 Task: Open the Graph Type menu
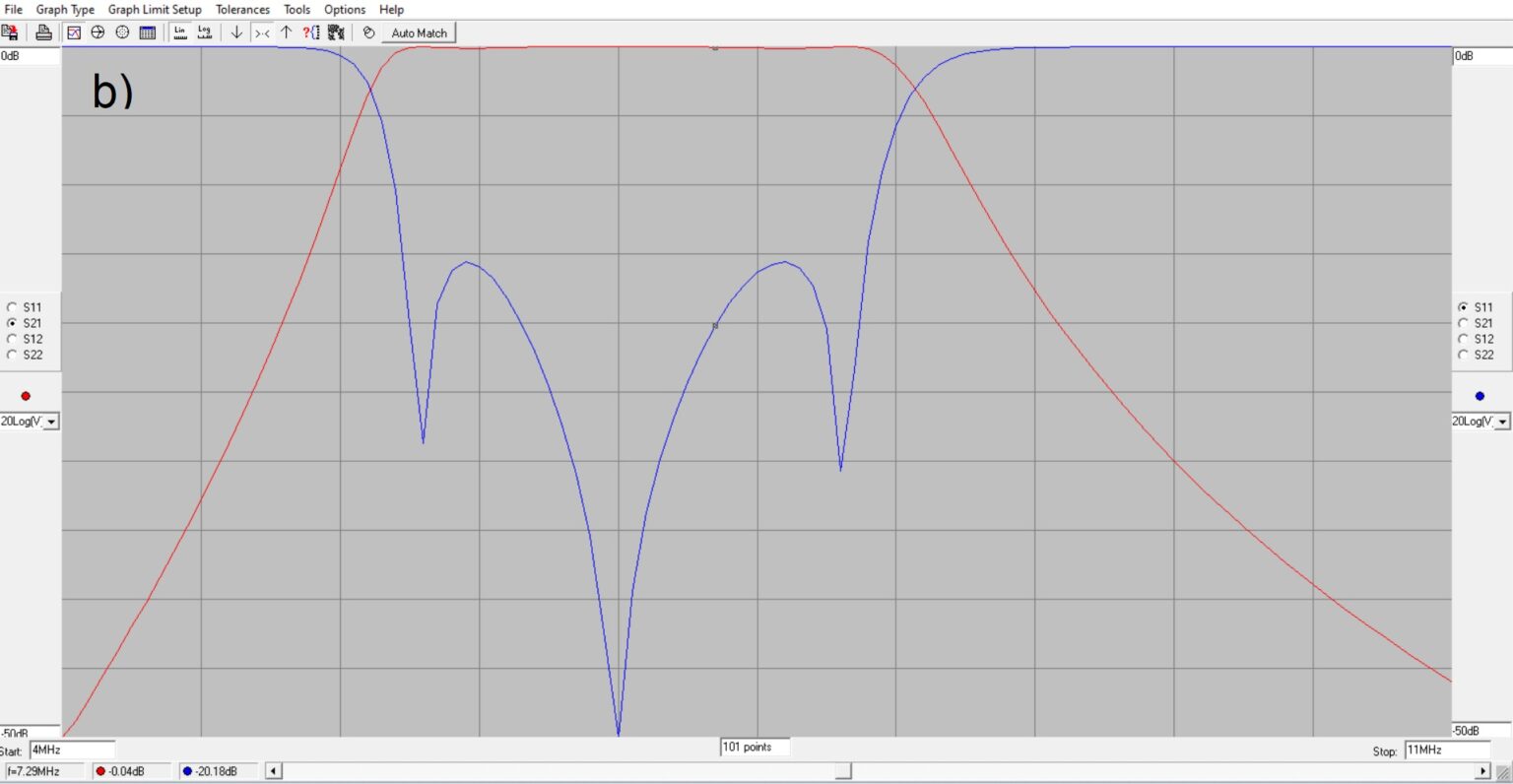click(x=65, y=9)
